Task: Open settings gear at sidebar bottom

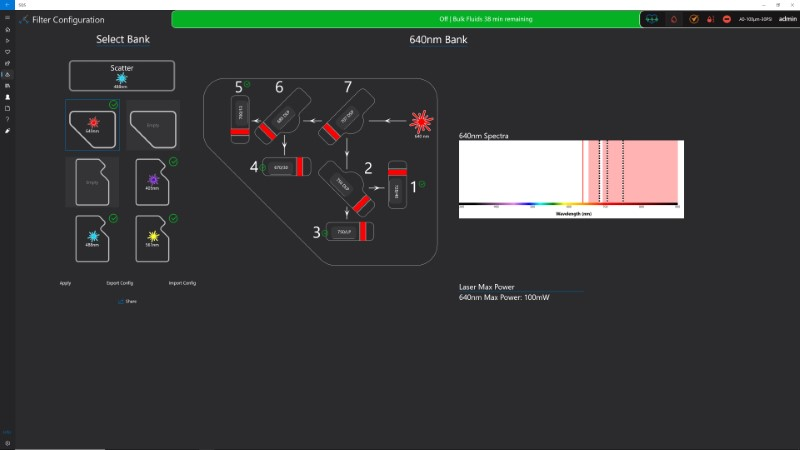Action: tap(7, 443)
